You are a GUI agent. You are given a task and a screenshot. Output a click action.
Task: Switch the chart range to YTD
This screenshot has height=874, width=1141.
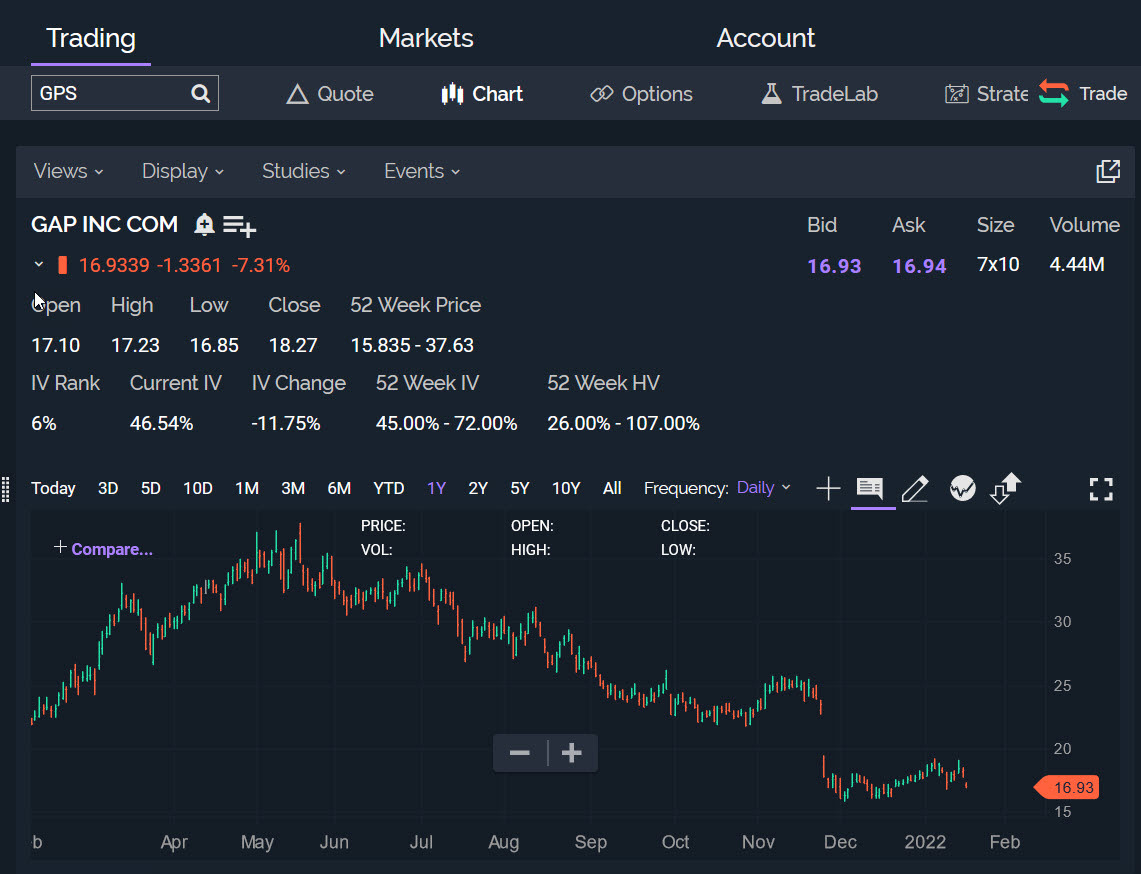pos(388,488)
